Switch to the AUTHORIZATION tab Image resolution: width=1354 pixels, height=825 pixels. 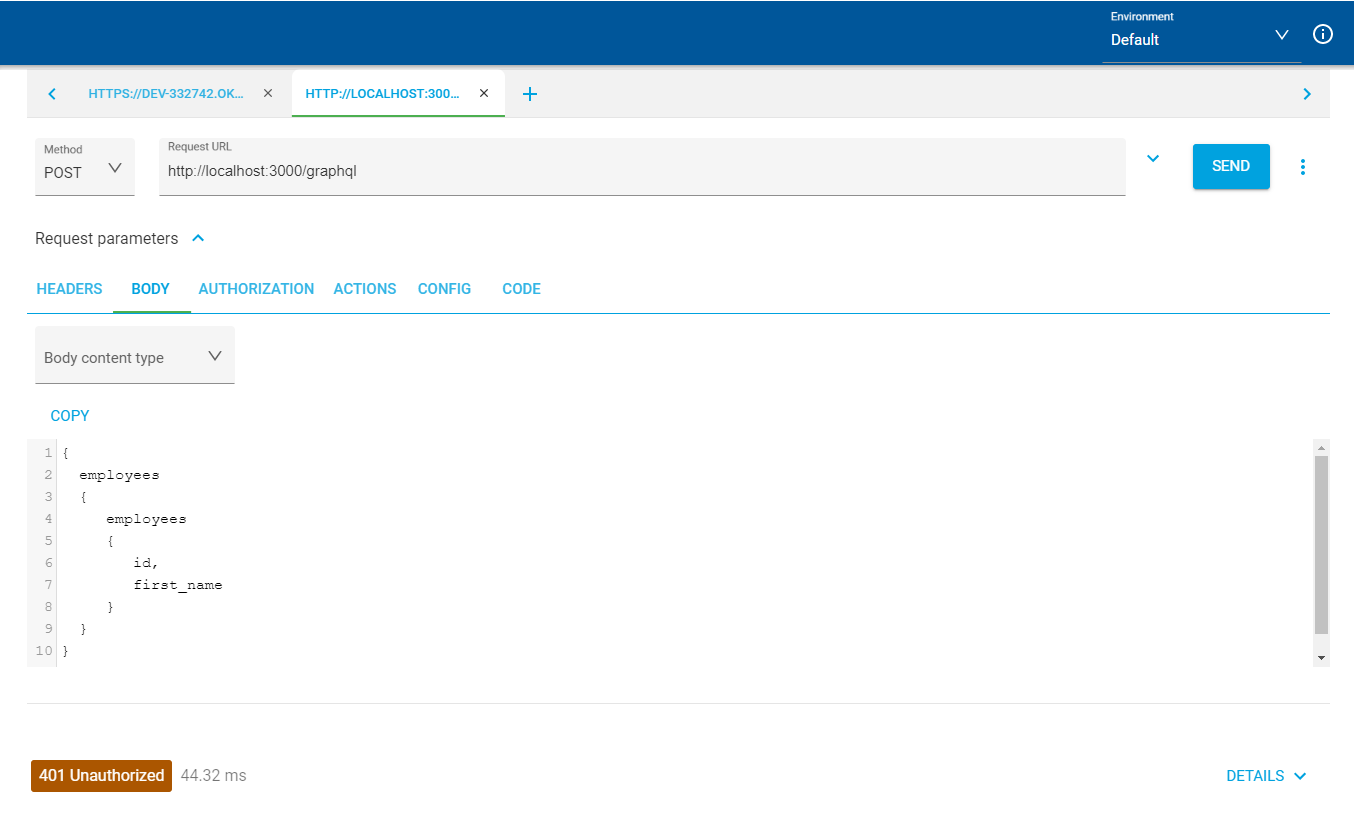coord(256,289)
